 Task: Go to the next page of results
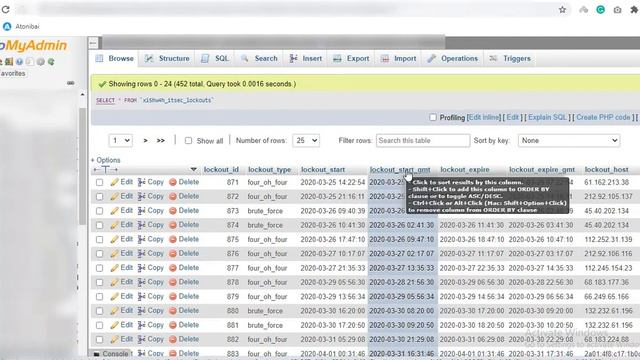tap(145, 140)
